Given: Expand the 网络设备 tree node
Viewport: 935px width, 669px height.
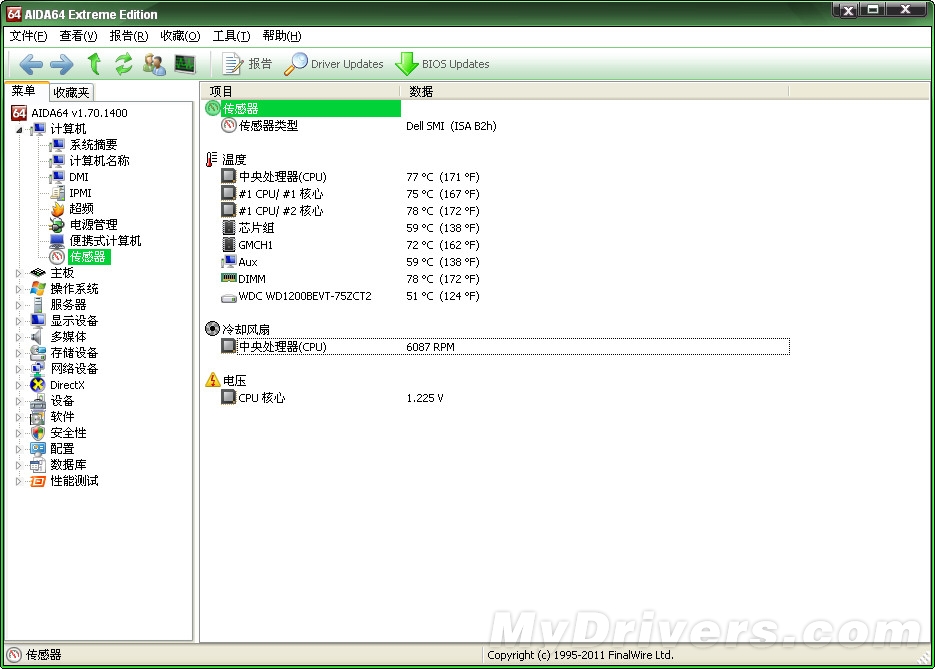Looking at the screenshot, I should click(x=18, y=370).
